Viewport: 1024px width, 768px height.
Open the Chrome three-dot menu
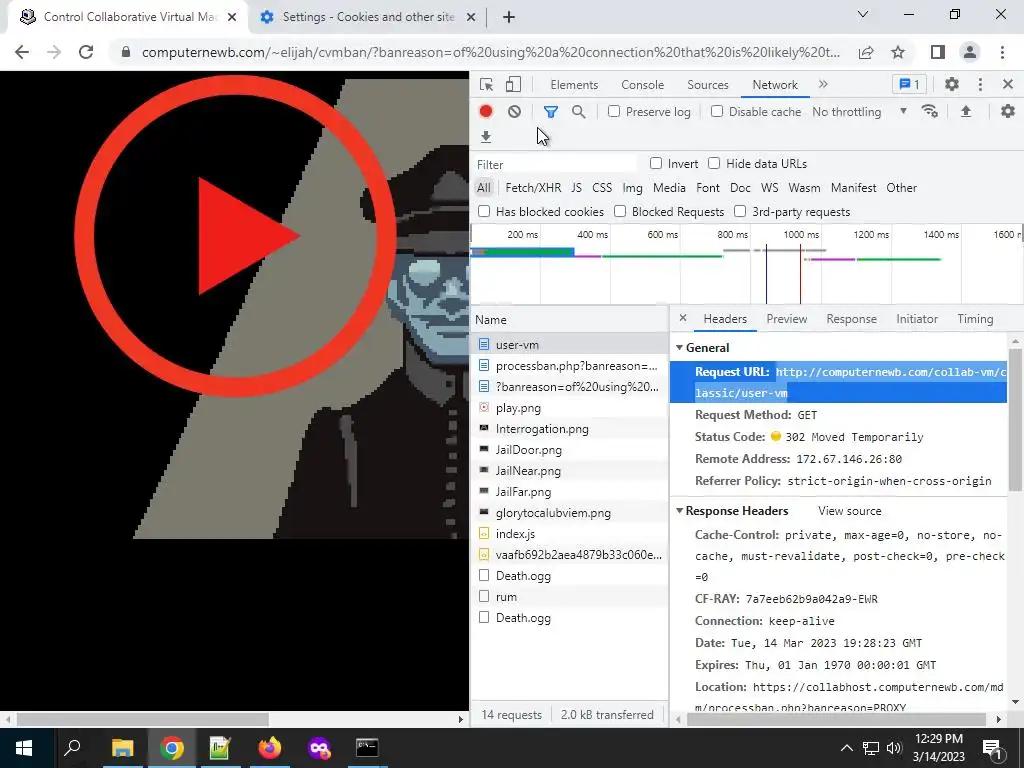click(x=1002, y=52)
